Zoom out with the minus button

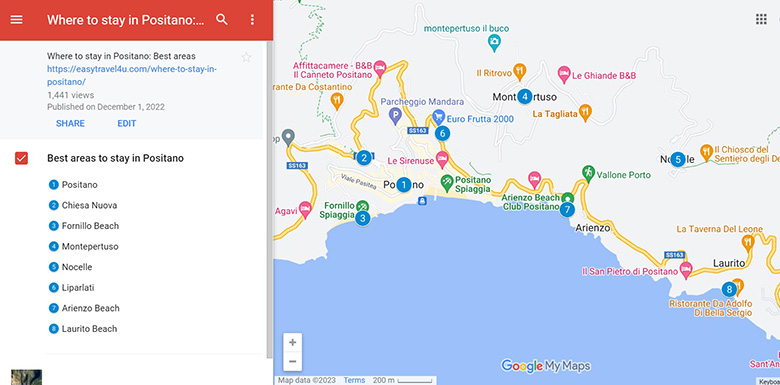point(292,361)
